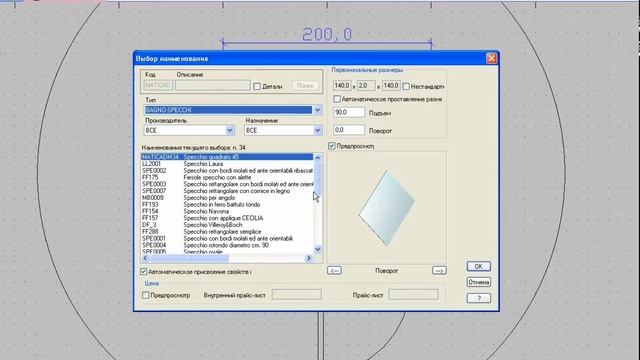
Task: Click the Поиск search button
Action: (305, 86)
